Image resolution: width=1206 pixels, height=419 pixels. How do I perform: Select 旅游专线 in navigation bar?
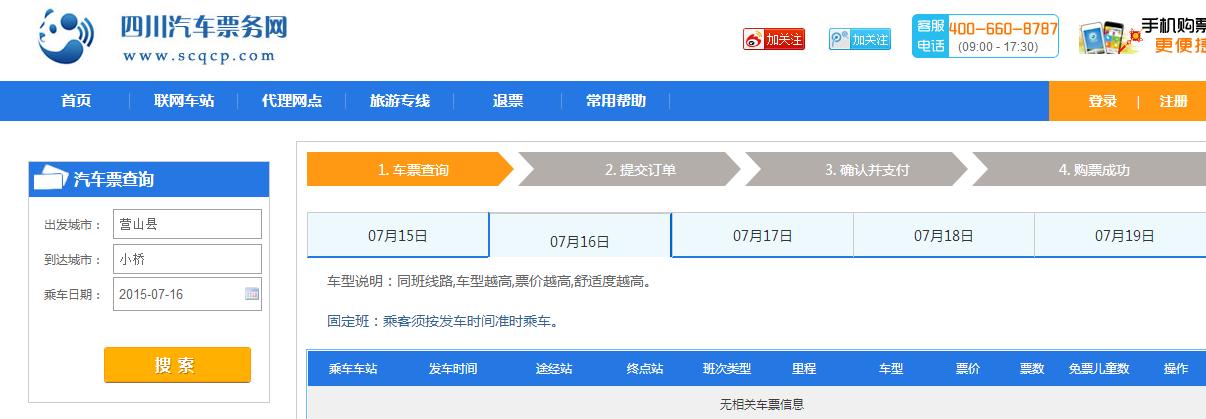(399, 101)
